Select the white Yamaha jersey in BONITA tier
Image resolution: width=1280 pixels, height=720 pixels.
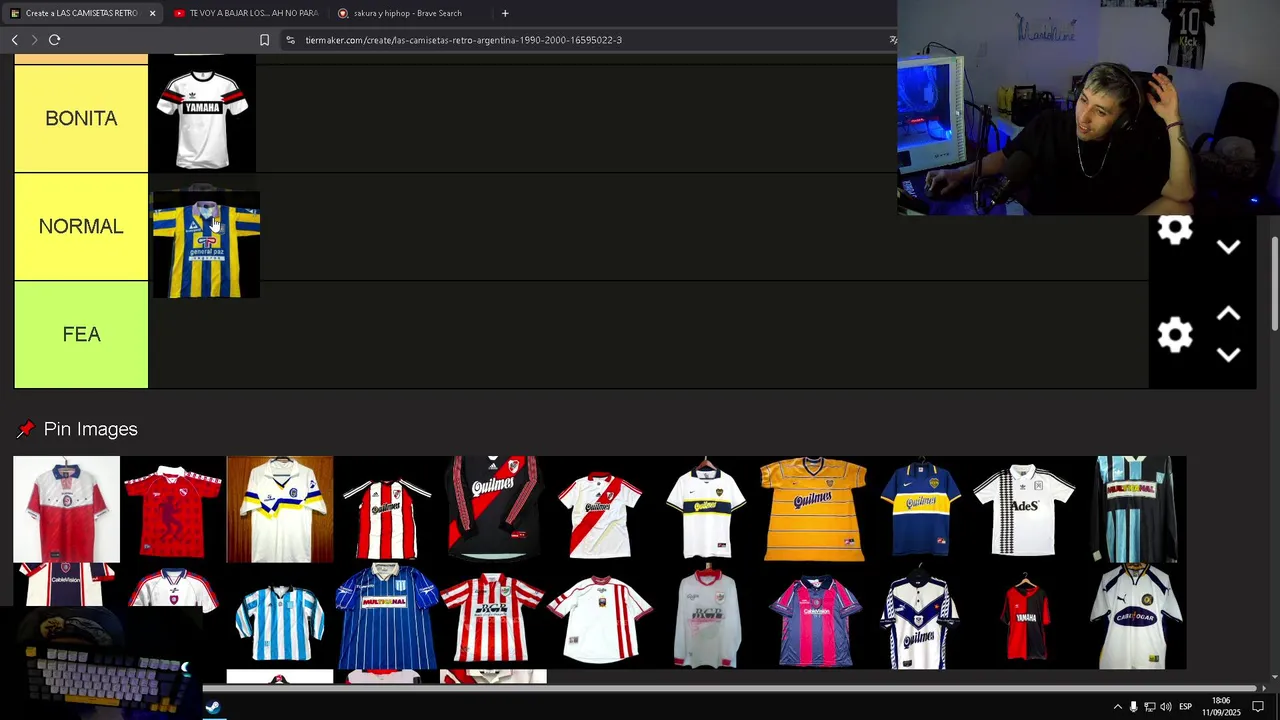tap(202, 119)
